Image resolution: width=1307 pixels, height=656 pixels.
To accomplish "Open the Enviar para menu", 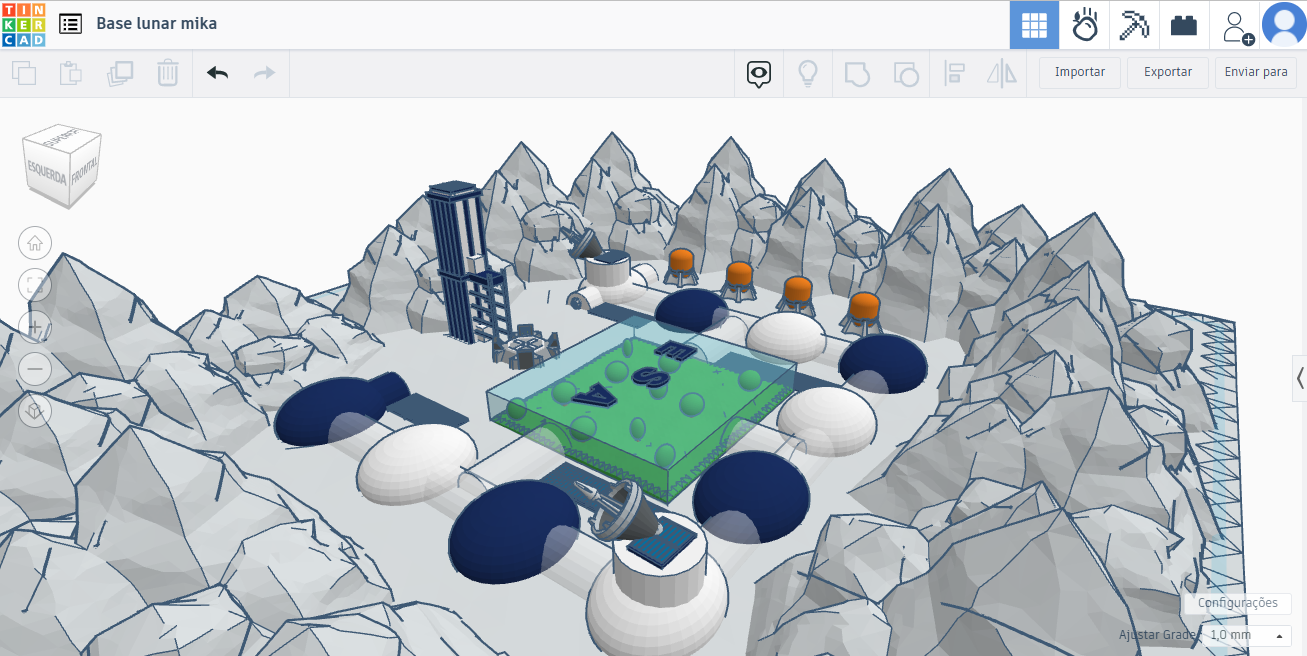I will [x=1255, y=73].
